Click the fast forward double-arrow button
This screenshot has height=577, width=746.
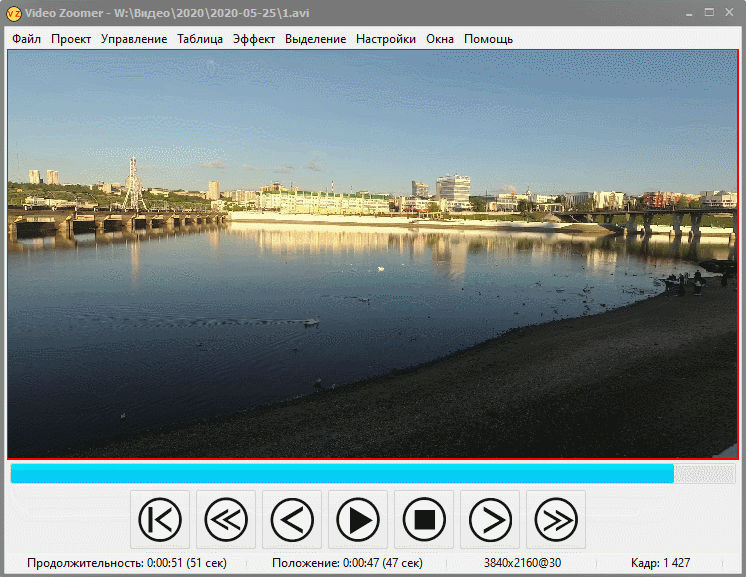(556, 519)
